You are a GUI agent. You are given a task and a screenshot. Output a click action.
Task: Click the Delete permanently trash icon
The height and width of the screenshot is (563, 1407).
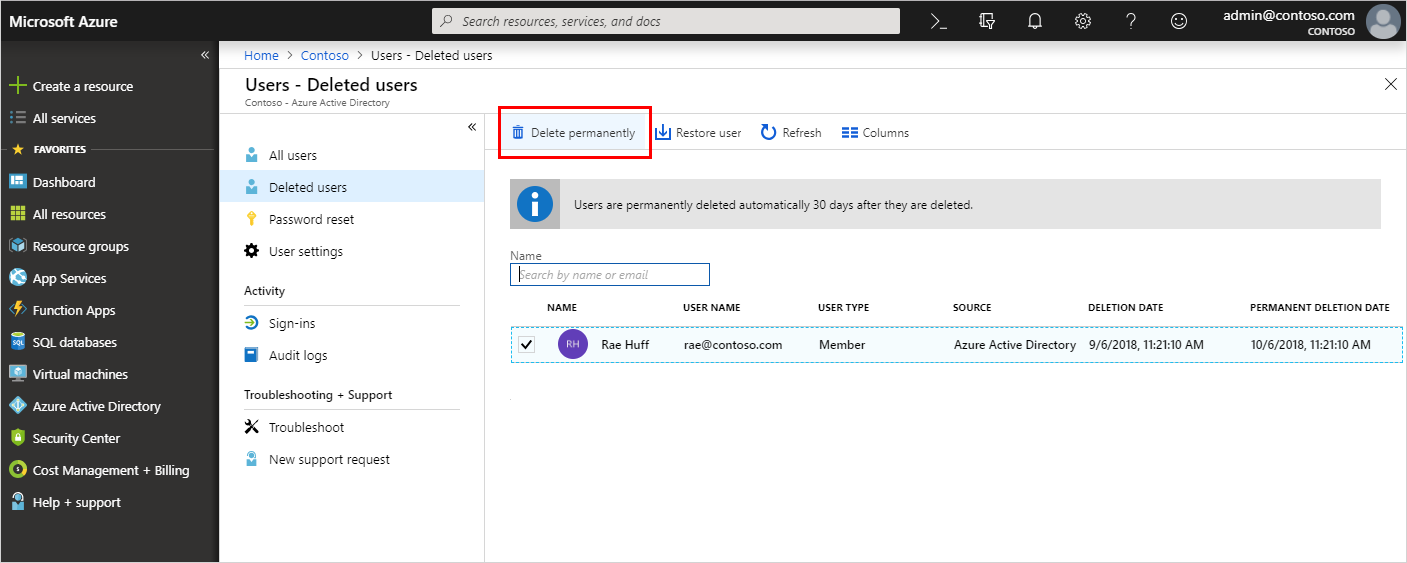pyautogui.click(x=518, y=132)
